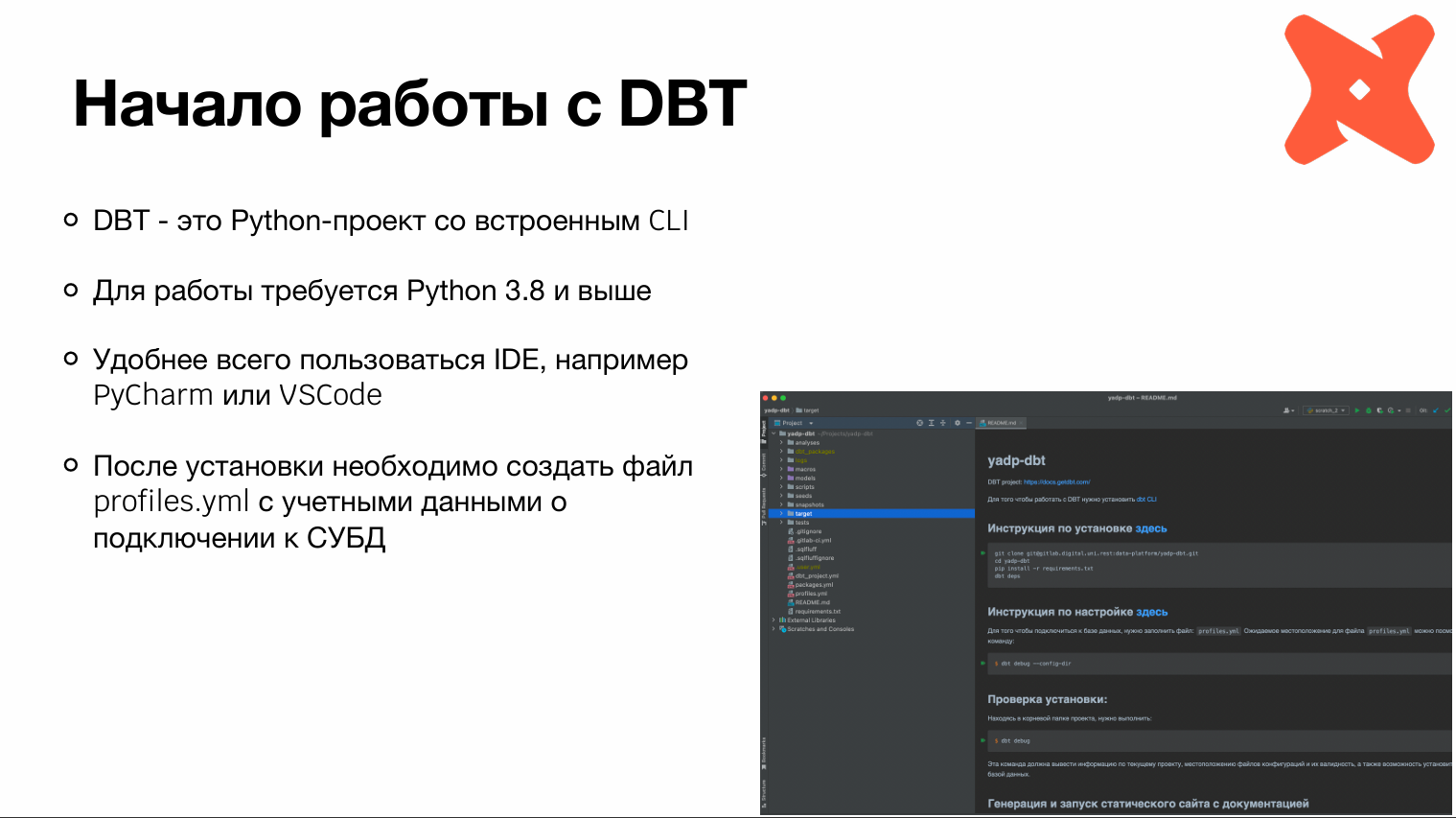
Task: Commit changes using the green checkmark icon
Action: 1447,410
